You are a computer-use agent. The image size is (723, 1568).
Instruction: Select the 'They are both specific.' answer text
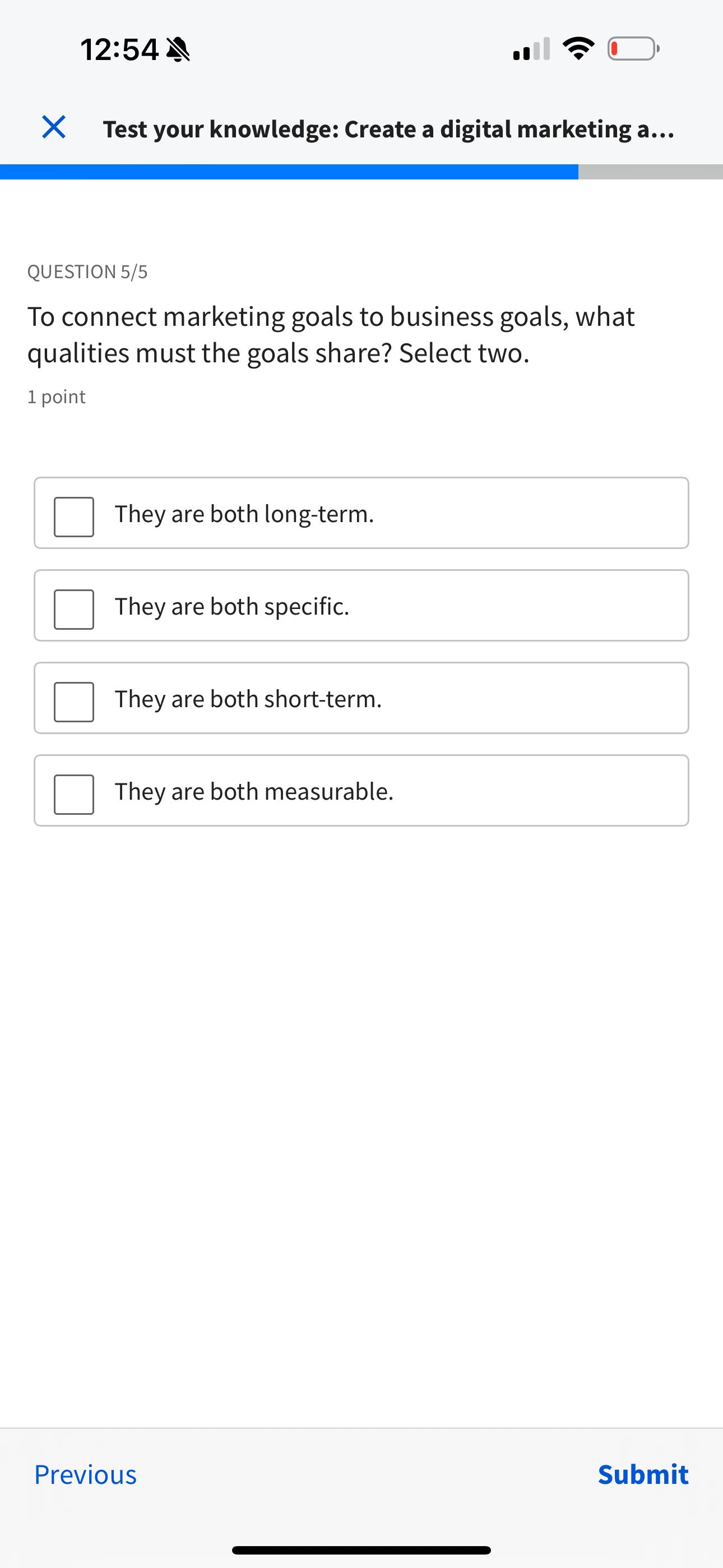click(232, 606)
